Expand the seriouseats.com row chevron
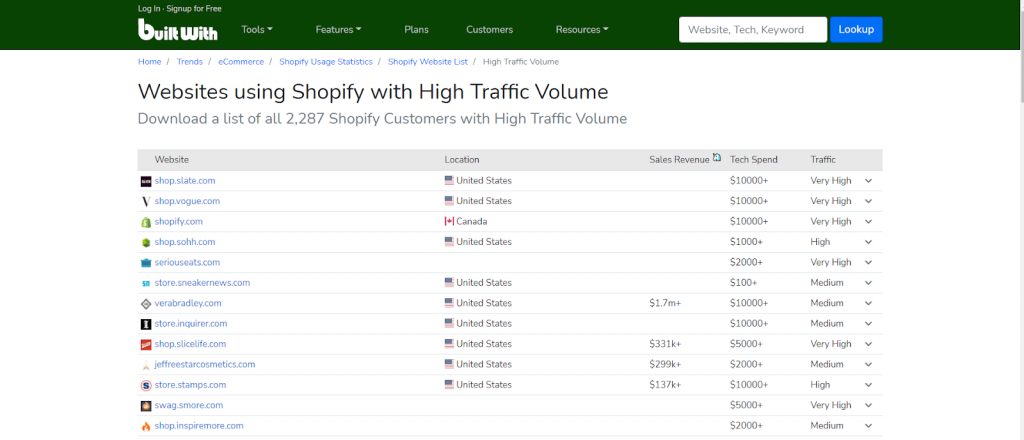 869,262
